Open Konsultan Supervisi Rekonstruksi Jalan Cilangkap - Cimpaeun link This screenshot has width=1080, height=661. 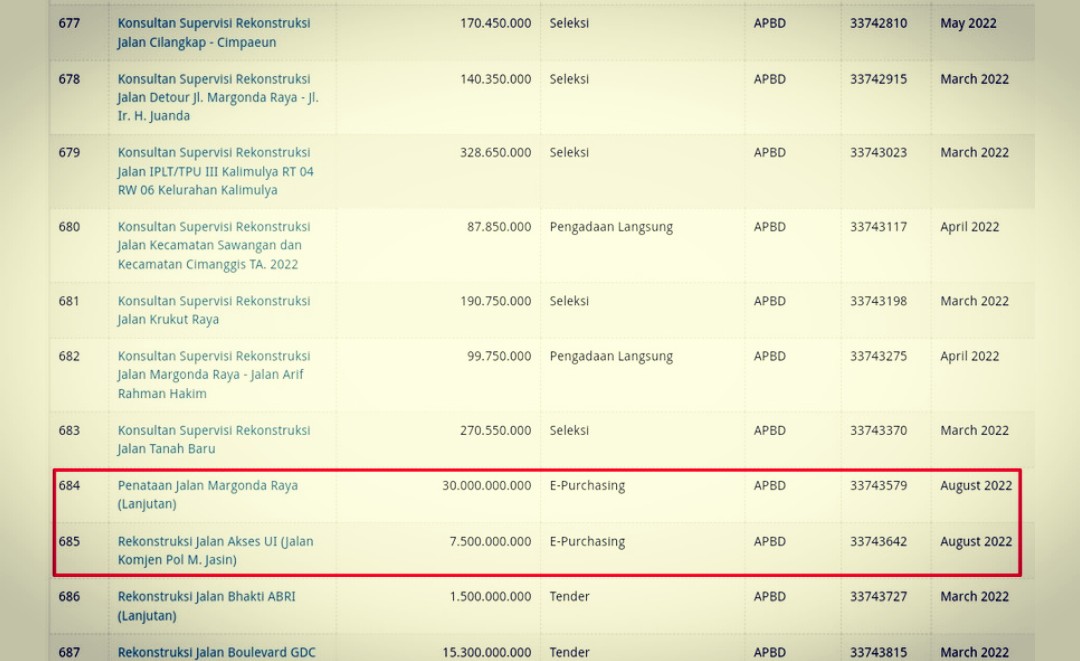pyautogui.click(x=213, y=33)
